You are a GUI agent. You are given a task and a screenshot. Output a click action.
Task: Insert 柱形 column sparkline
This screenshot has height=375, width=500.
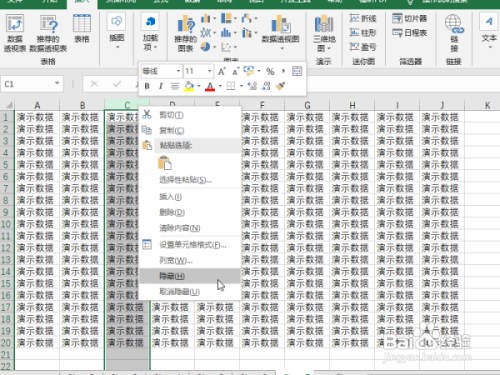click(x=363, y=33)
